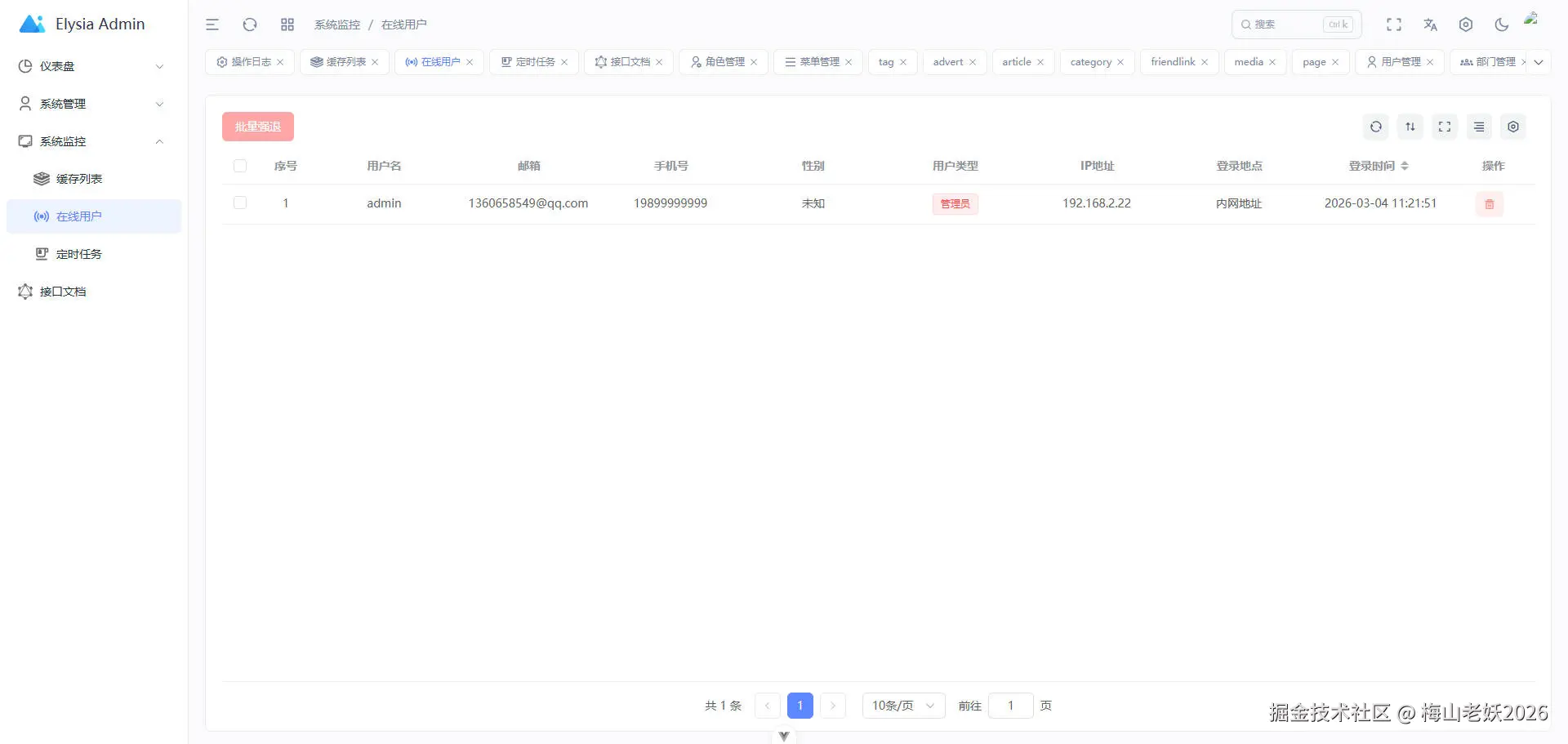Open the language translation switcher
The height and width of the screenshot is (744, 1568).
click(x=1430, y=25)
